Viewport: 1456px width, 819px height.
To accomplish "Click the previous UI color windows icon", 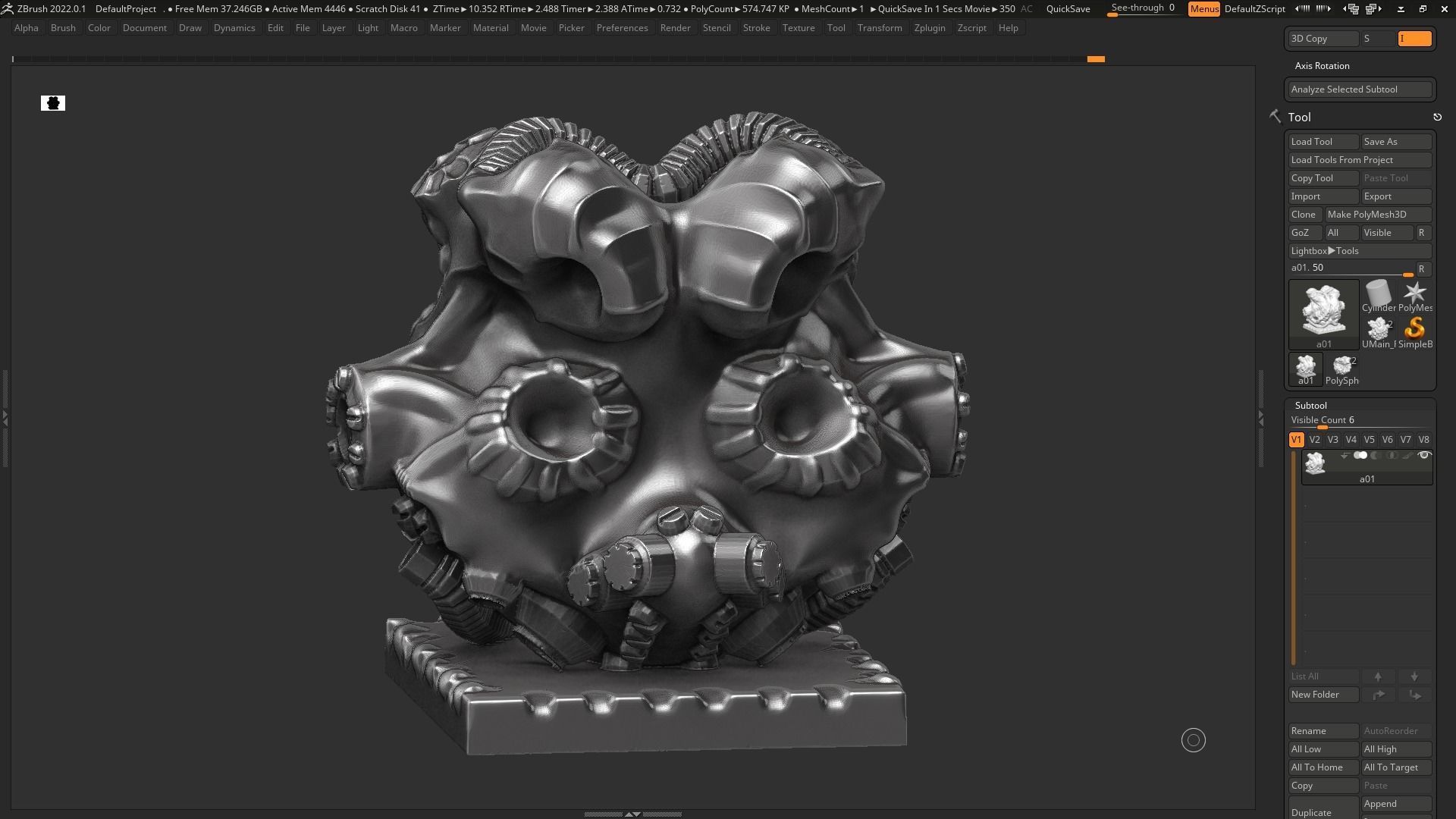I will pyautogui.click(x=1351, y=9).
